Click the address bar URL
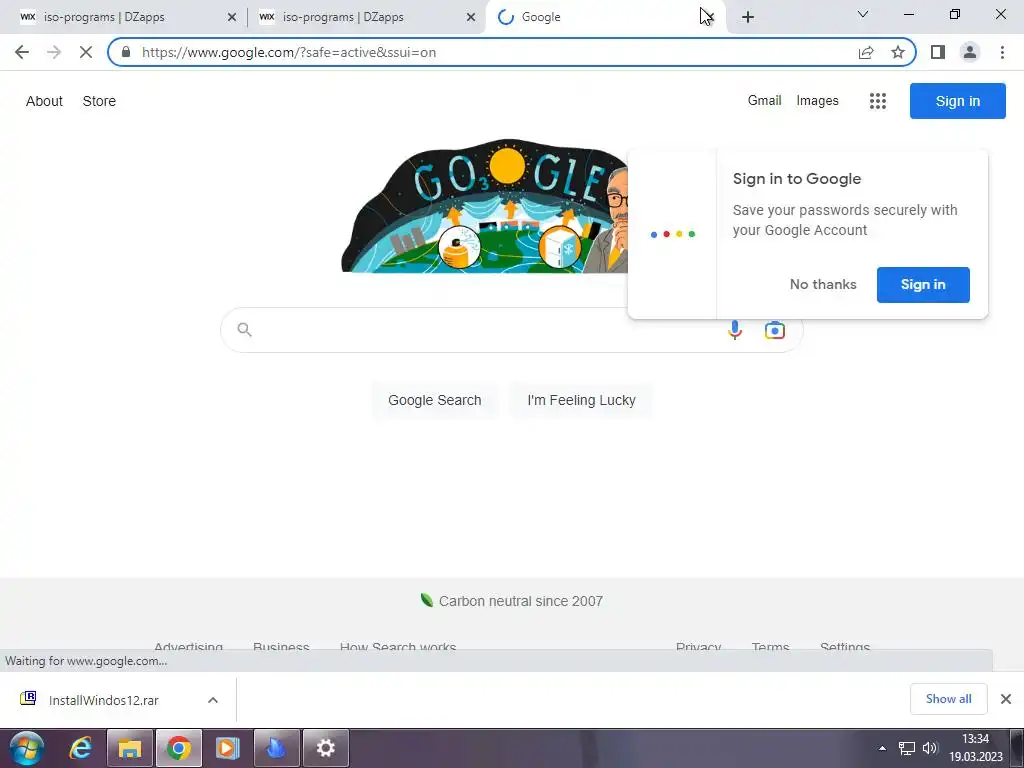1024x768 pixels. click(289, 52)
